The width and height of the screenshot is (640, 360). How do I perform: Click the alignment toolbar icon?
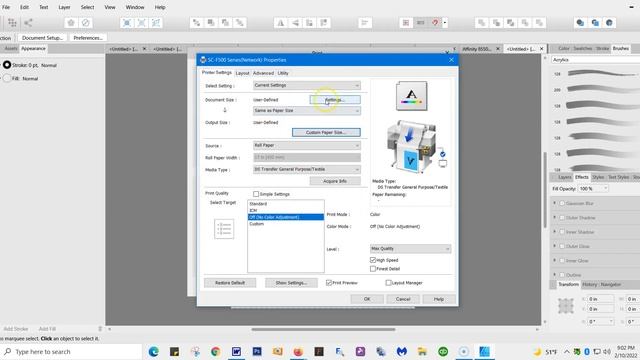pos(365,23)
